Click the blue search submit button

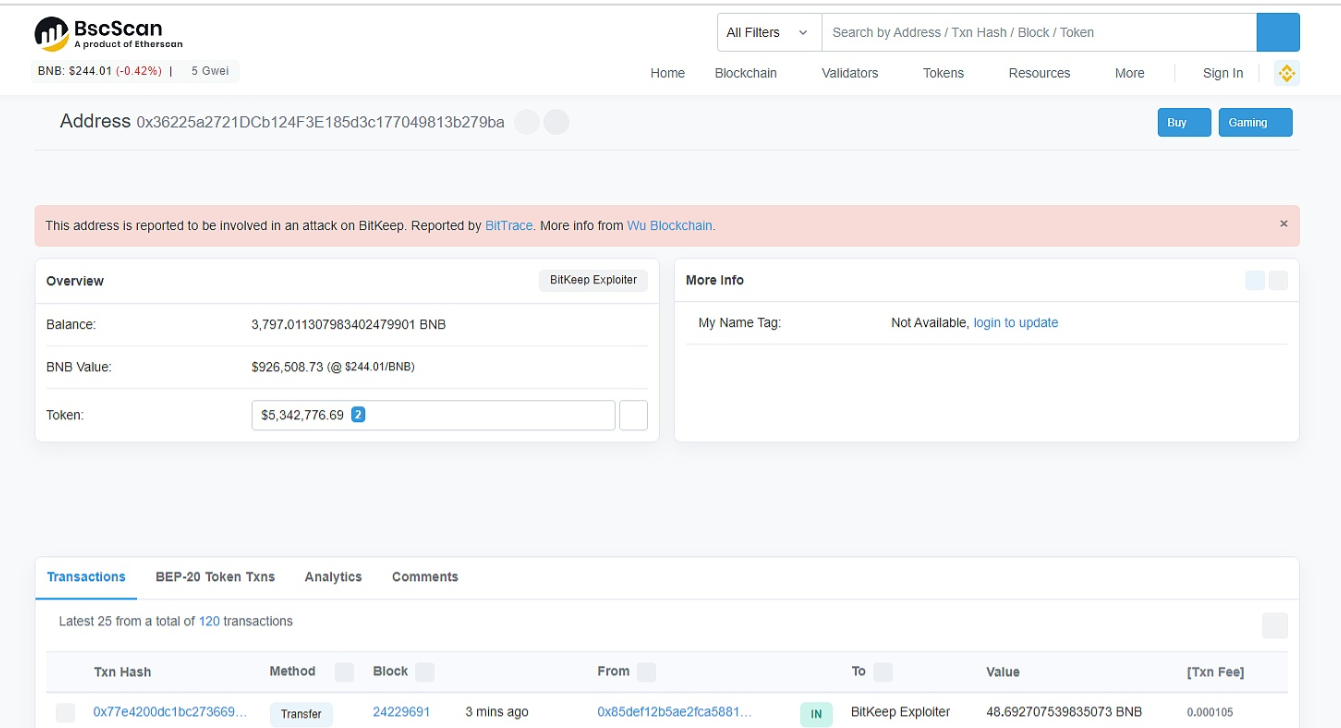coord(1277,32)
